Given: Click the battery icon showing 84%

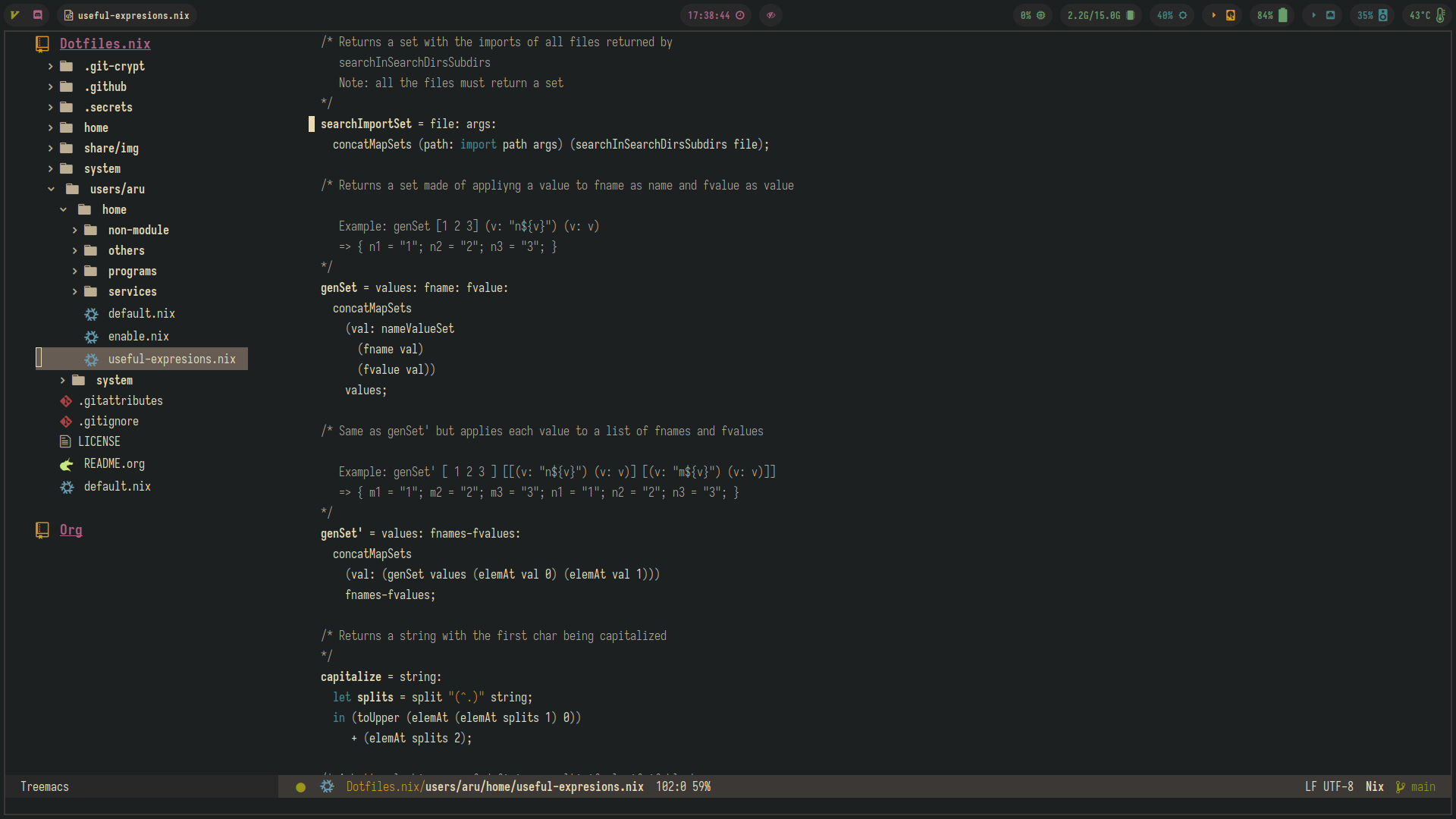Looking at the screenshot, I should [x=1283, y=15].
